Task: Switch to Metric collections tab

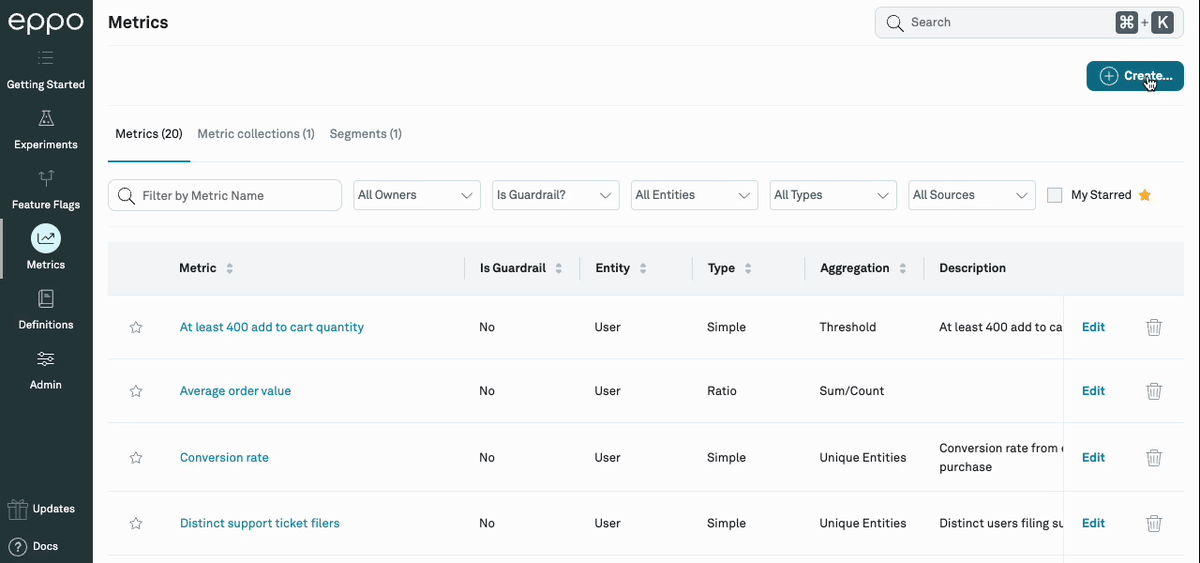Action: (x=256, y=134)
